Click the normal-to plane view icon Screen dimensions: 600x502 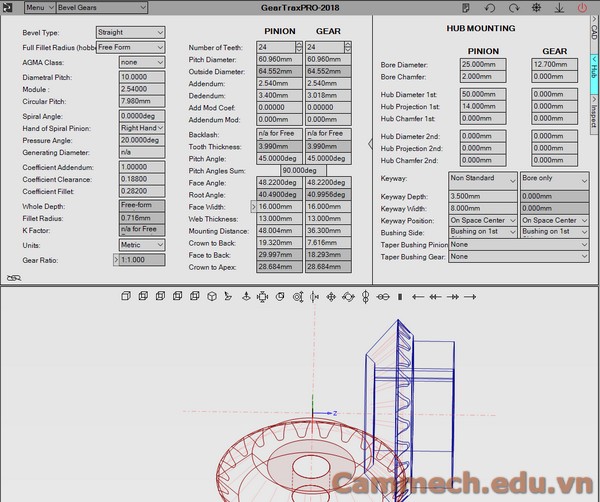tap(228, 297)
